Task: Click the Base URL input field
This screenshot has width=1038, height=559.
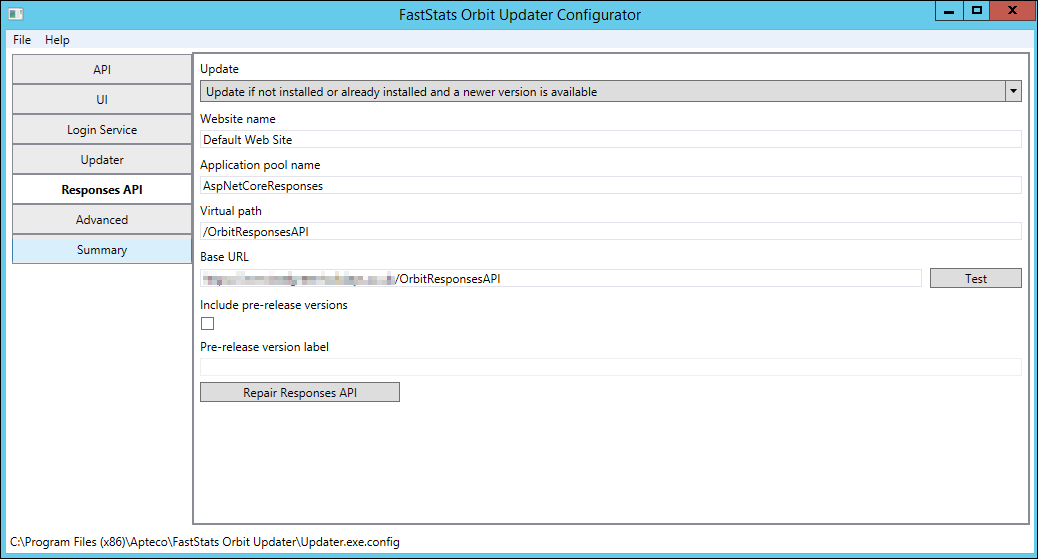Action: (561, 278)
